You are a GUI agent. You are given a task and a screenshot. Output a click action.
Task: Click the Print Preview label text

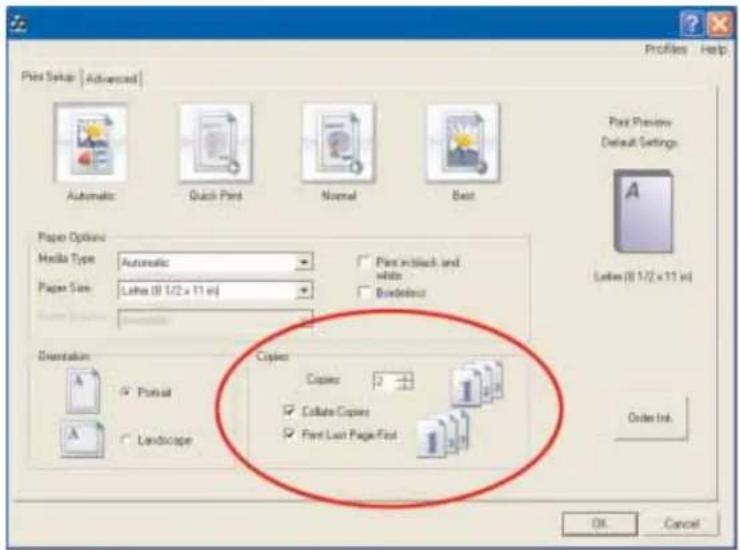639,122
